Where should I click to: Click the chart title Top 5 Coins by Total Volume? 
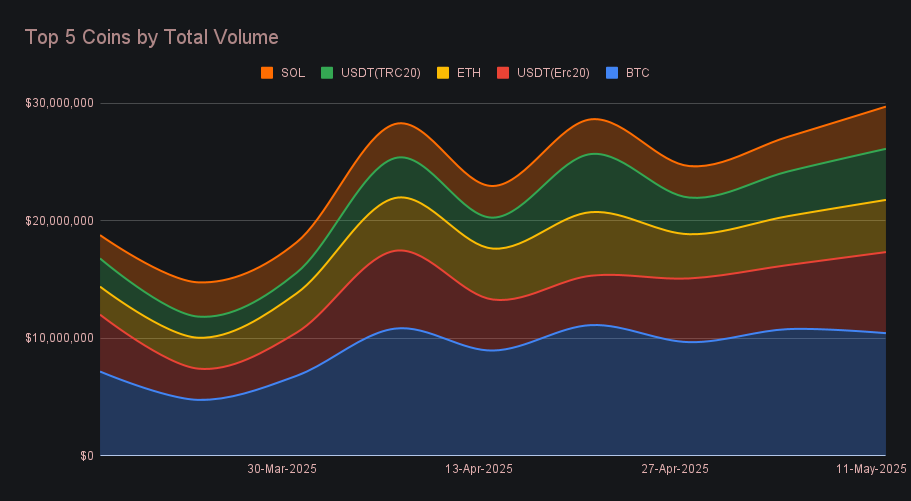151,37
